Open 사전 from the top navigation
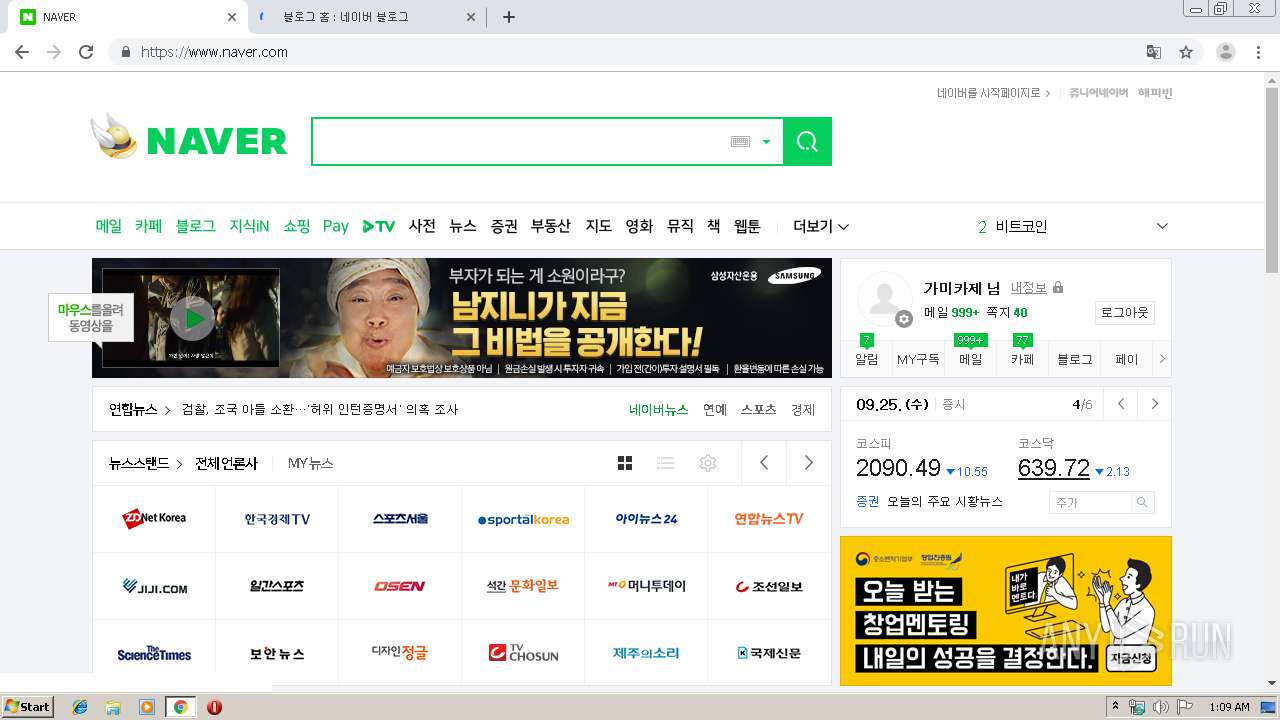The width and height of the screenshot is (1280, 720). [x=422, y=226]
